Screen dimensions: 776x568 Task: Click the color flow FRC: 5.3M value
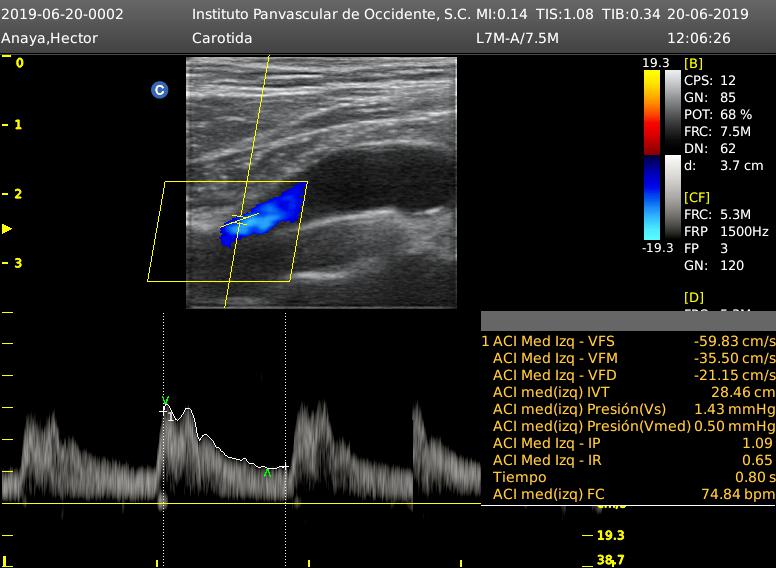pyautogui.click(x=718, y=214)
